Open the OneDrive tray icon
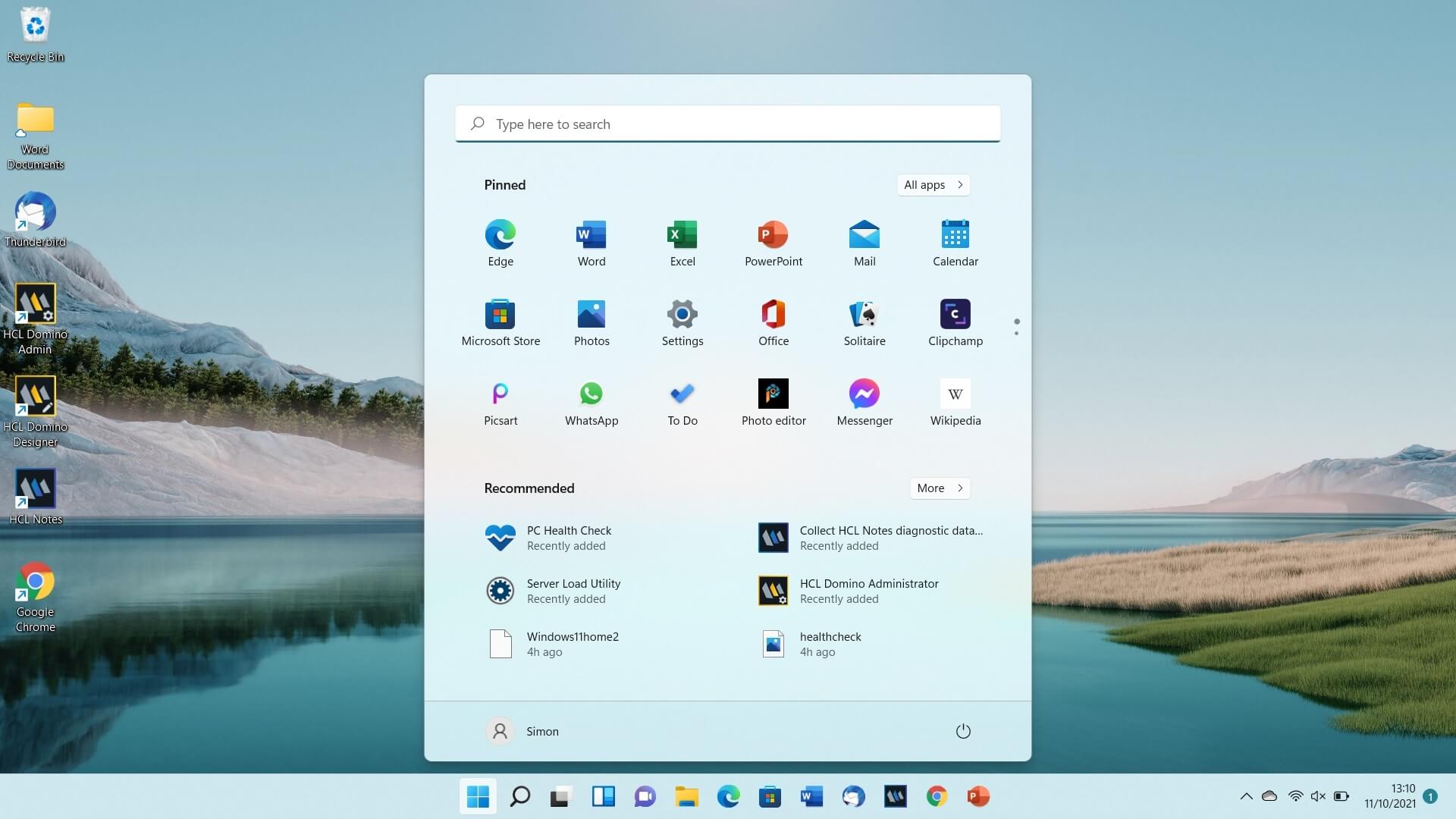The width and height of the screenshot is (1456, 819). pos(1269,796)
